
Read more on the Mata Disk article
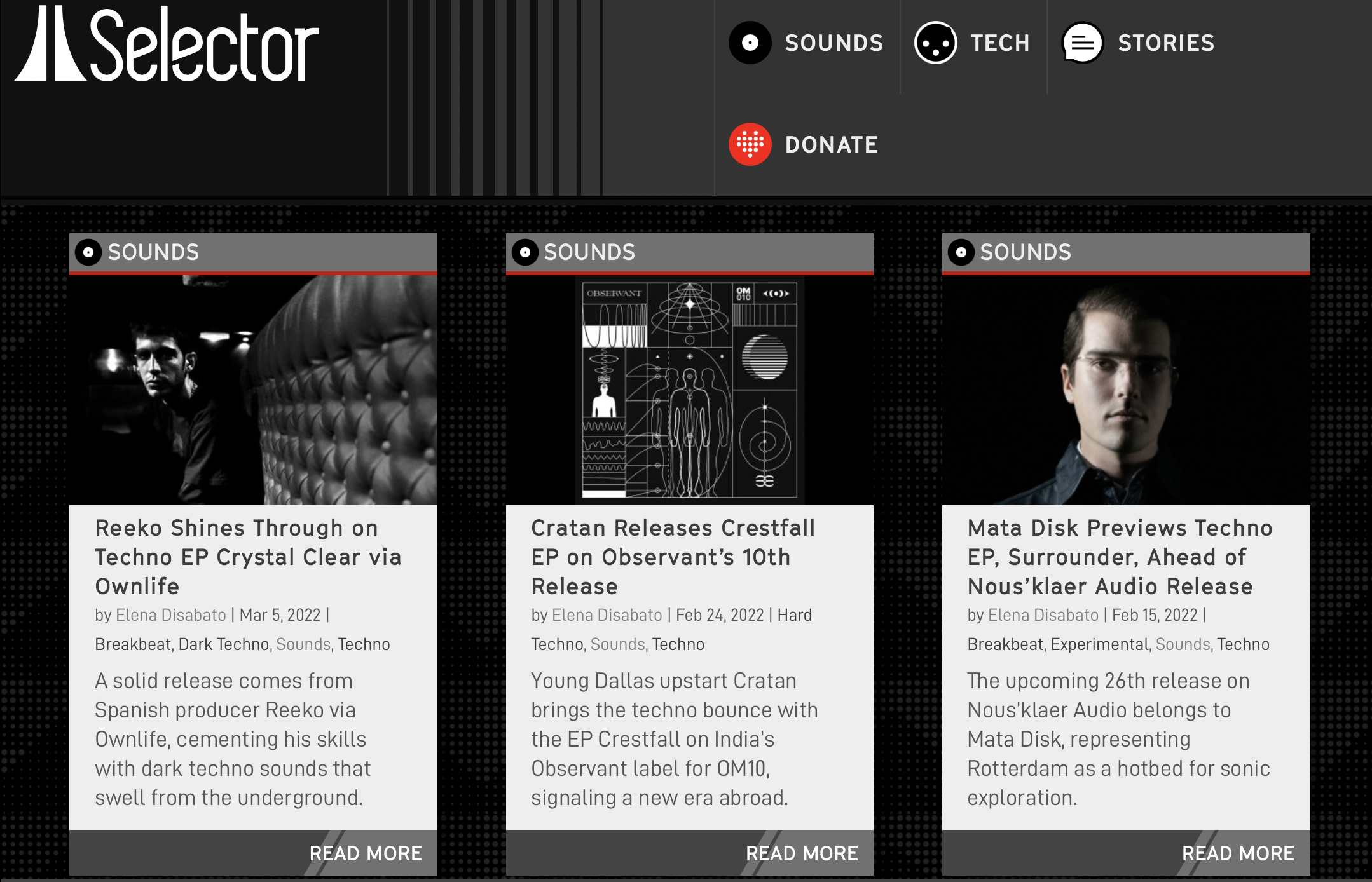1237,853
